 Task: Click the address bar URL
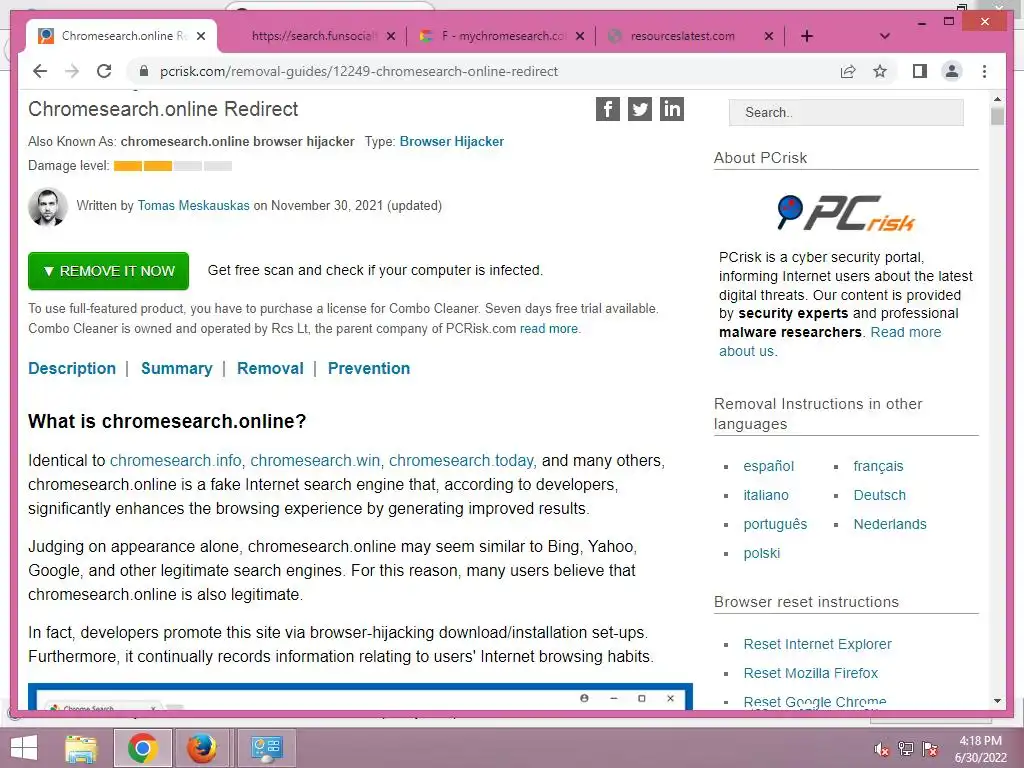[359, 71]
